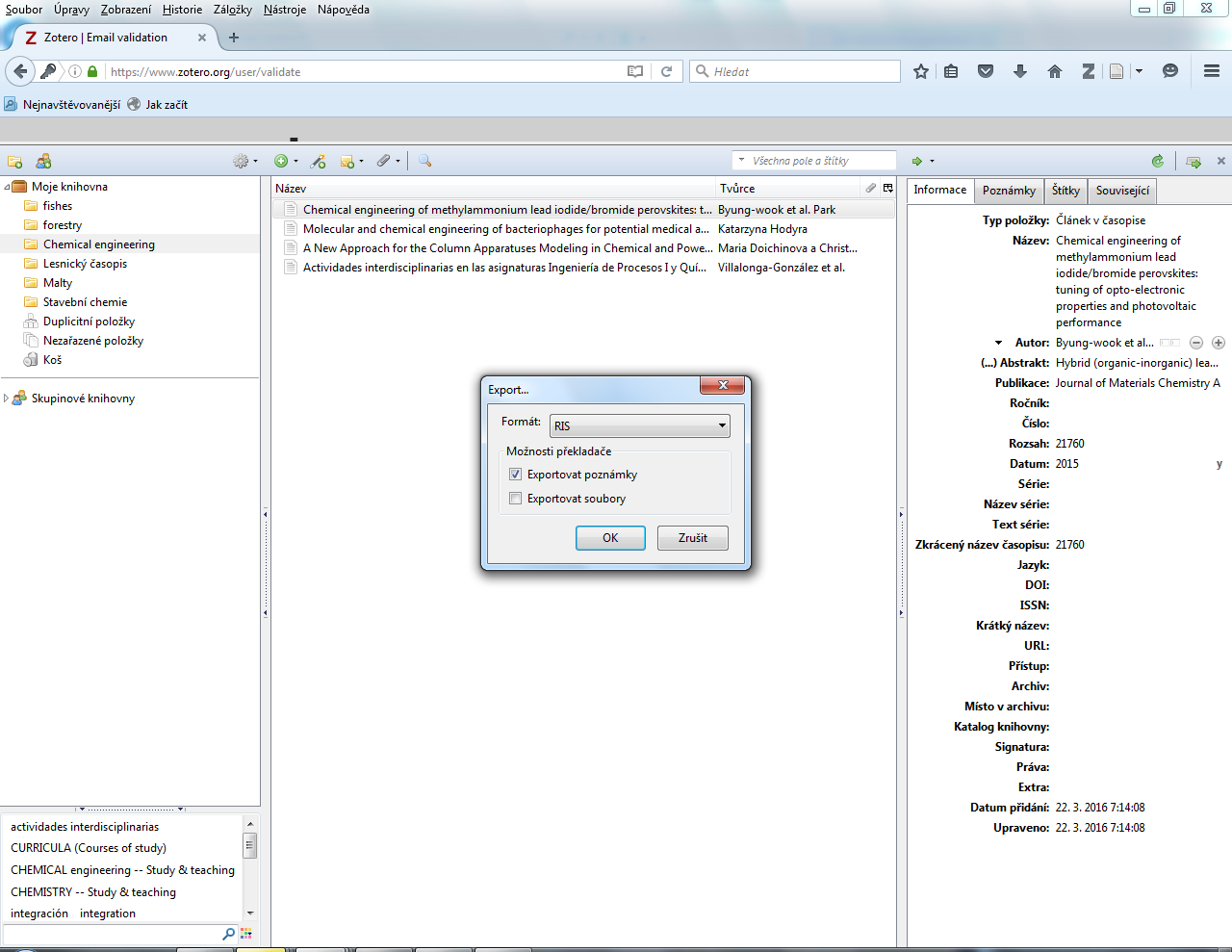Image resolution: width=1232 pixels, height=952 pixels.
Task: Click the bookmark star icon
Action: click(921, 71)
